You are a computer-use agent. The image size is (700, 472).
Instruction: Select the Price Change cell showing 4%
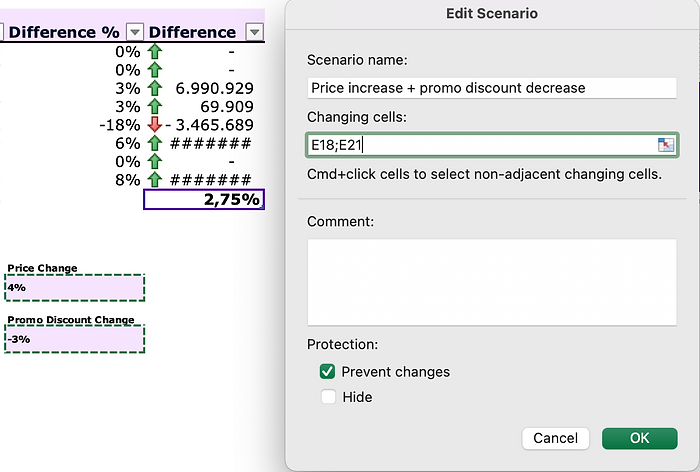pos(74,287)
